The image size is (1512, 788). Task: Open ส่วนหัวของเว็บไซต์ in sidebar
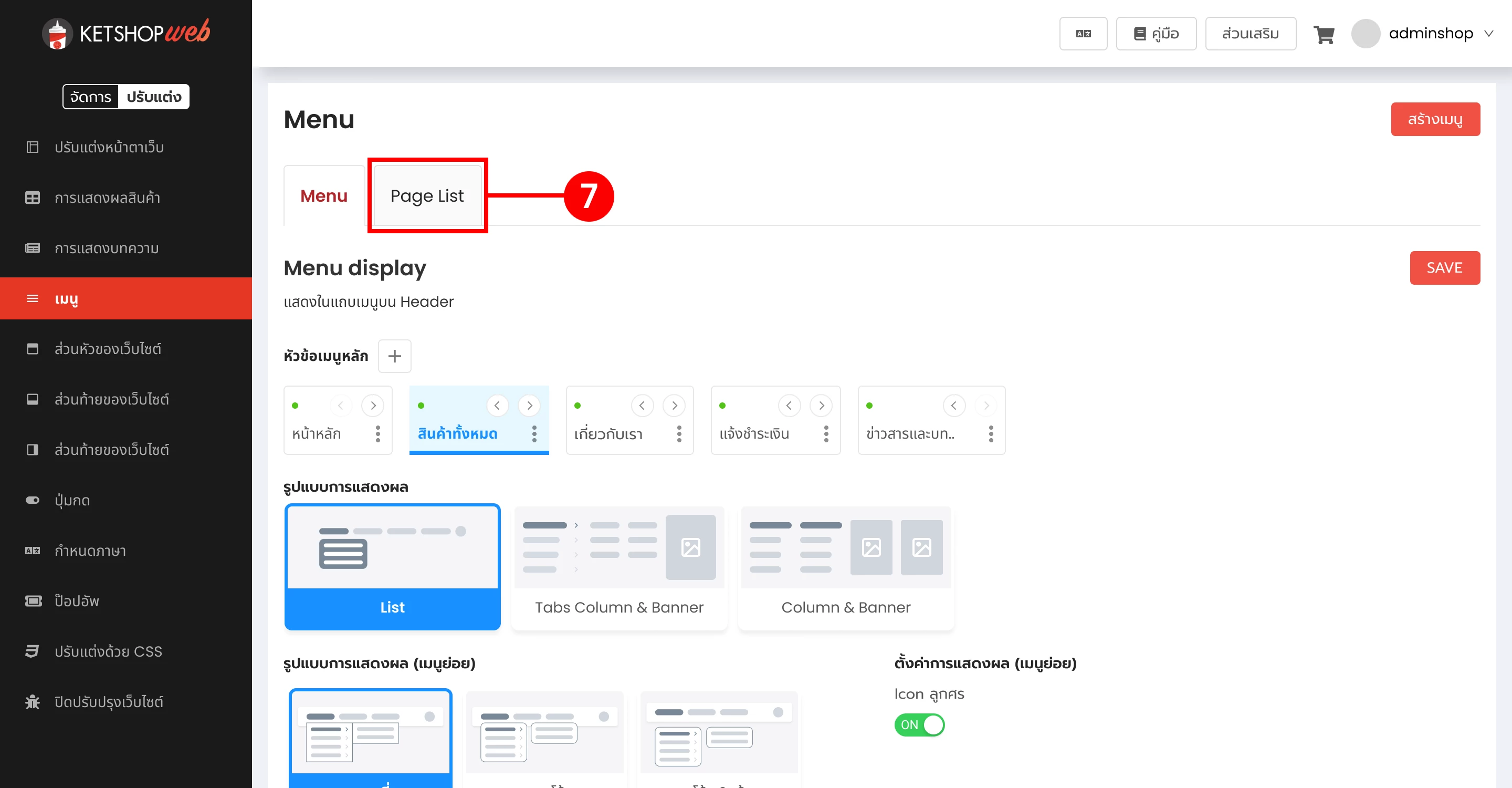coord(125,349)
